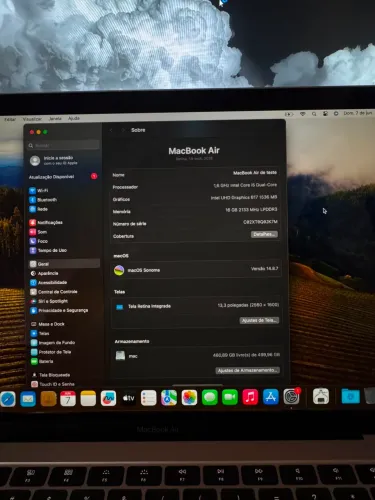Screen dimensions: 375x500
Task: Open Photos from the Dock
Action: (189, 398)
